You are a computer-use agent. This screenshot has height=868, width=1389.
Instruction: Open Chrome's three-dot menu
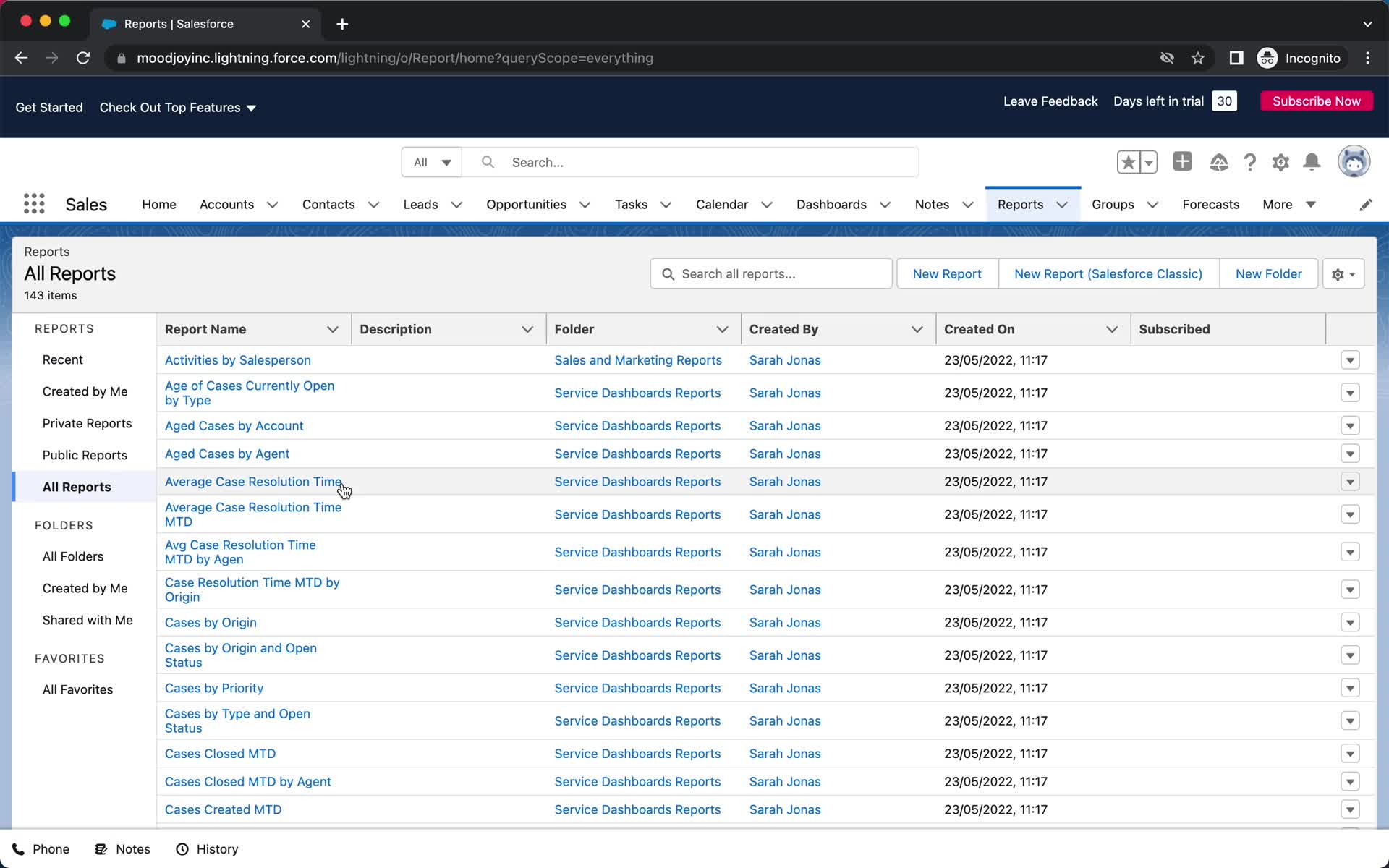1367,58
